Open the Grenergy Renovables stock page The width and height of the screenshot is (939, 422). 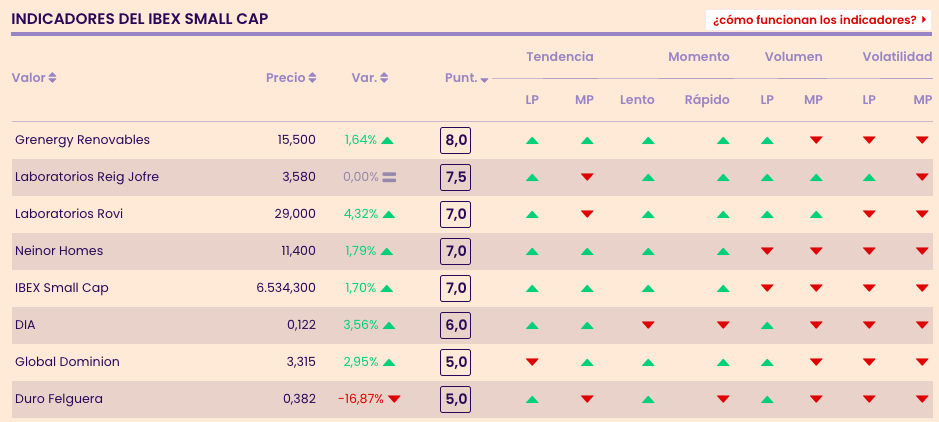[82, 140]
